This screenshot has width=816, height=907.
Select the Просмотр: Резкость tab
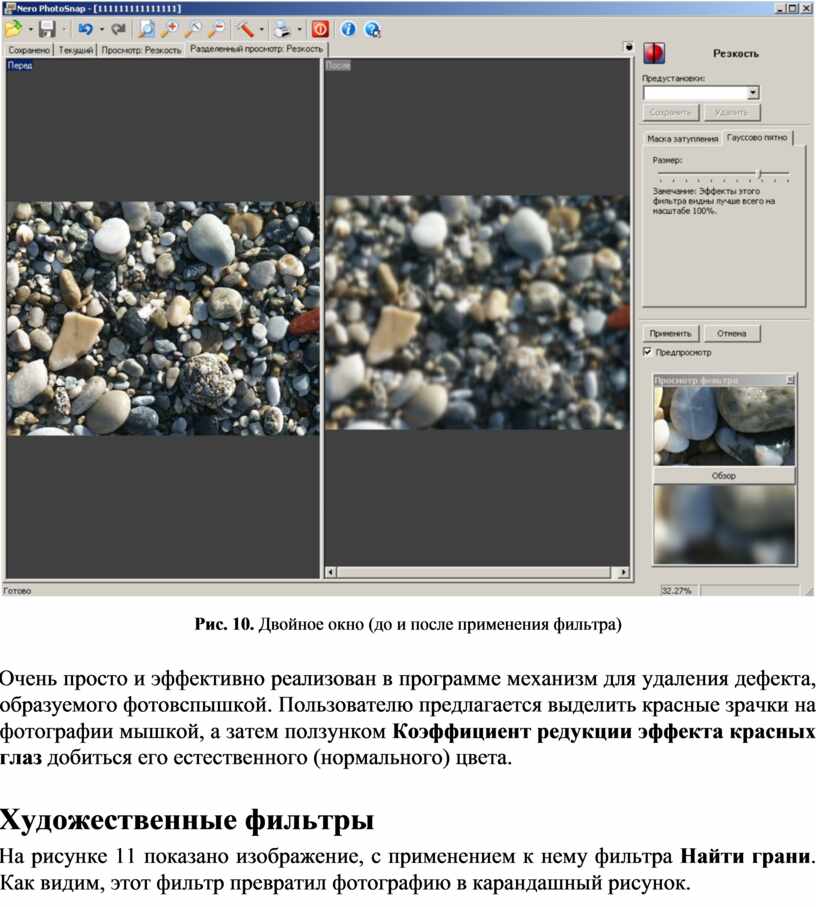(142, 49)
